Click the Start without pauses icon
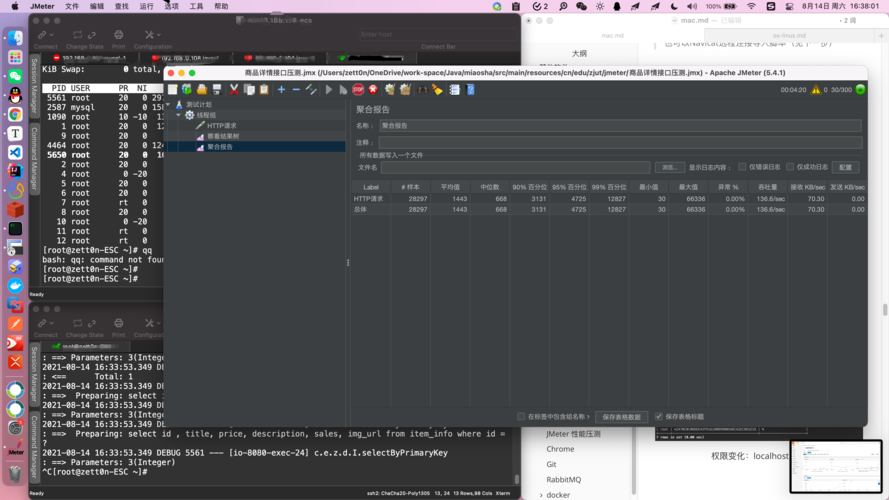 [343, 90]
